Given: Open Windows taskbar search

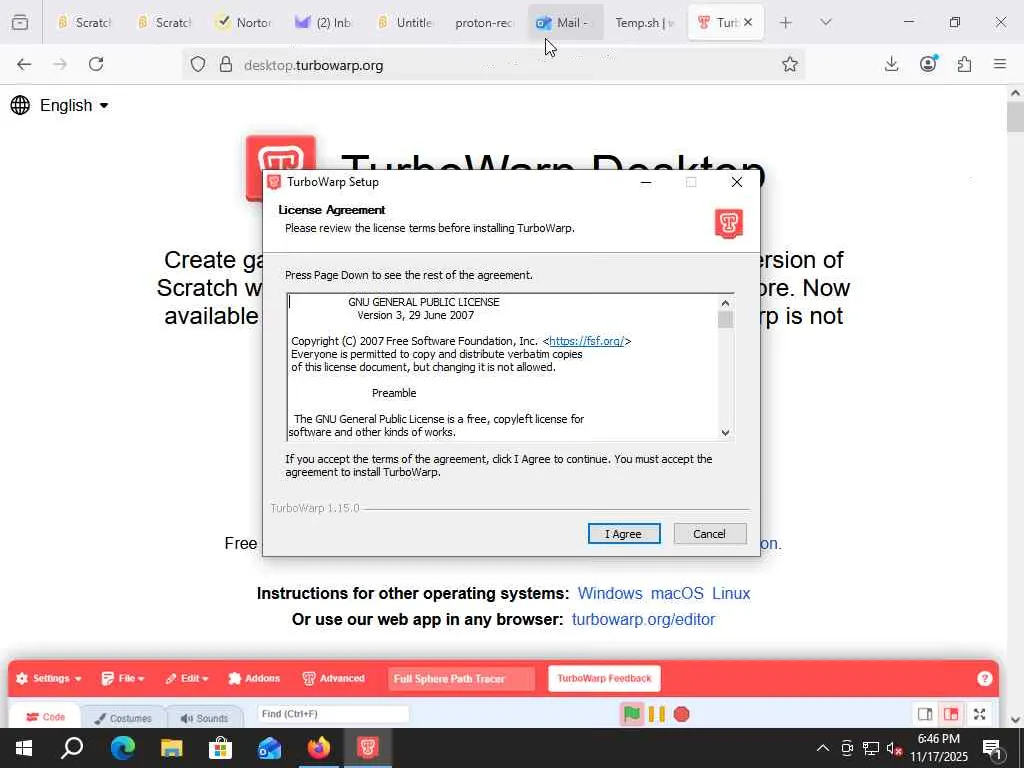Looking at the screenshot, I should pos(72,748).
